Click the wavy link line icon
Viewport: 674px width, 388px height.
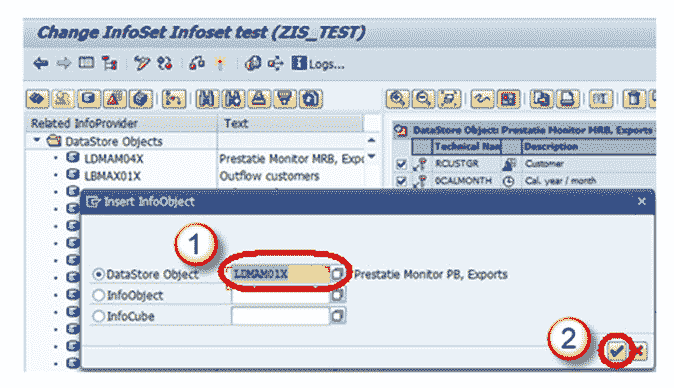[482, 99]
